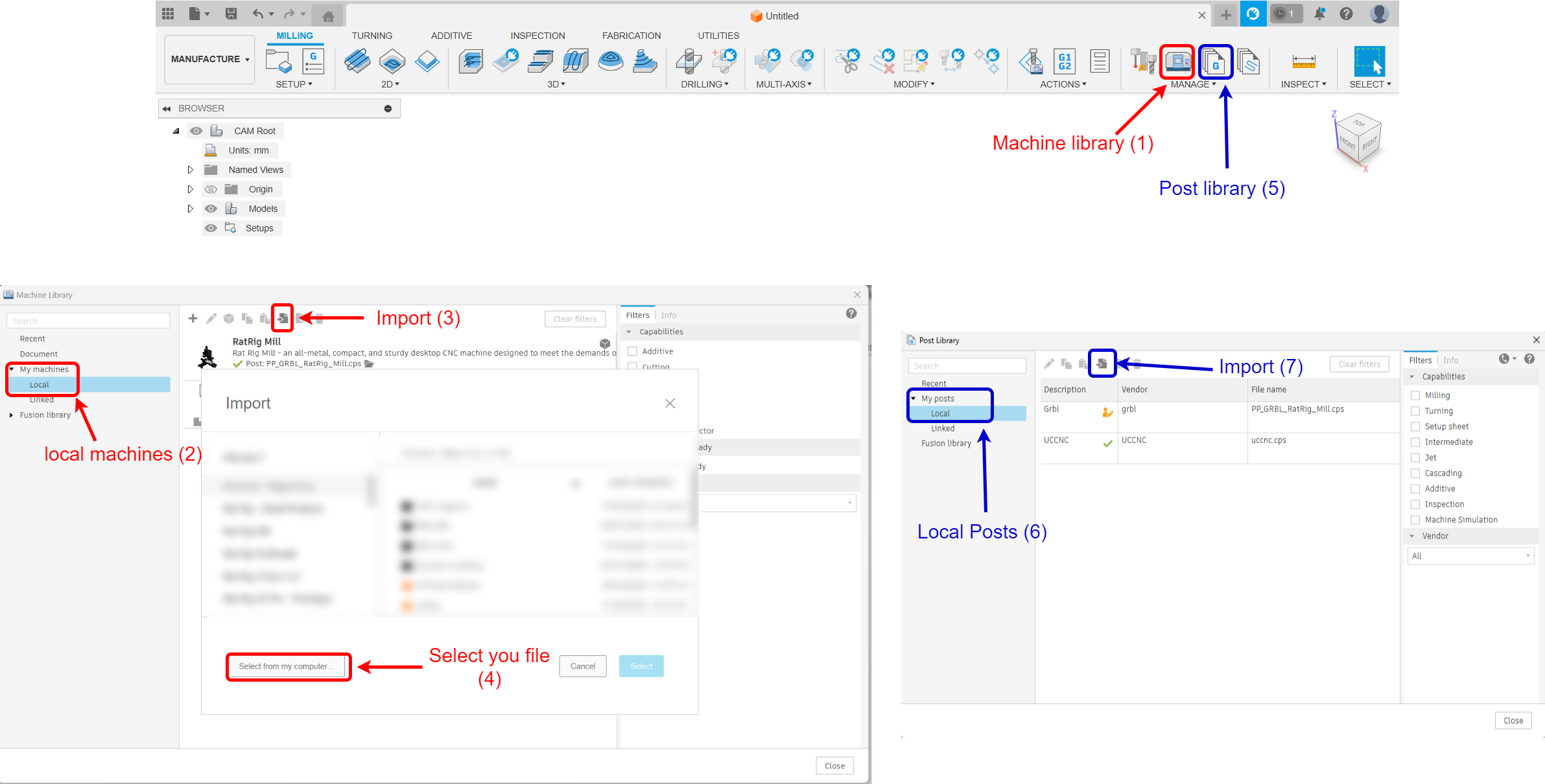Click Close button in Machine Library
The height and width of the screenshot is (784, 1545).
click(834, 766)
